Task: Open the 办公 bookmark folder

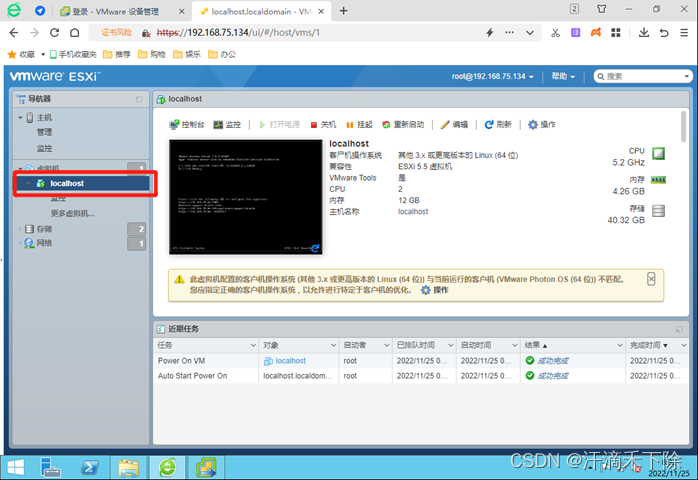Action: pyautogui.click(x=222, y=54)
